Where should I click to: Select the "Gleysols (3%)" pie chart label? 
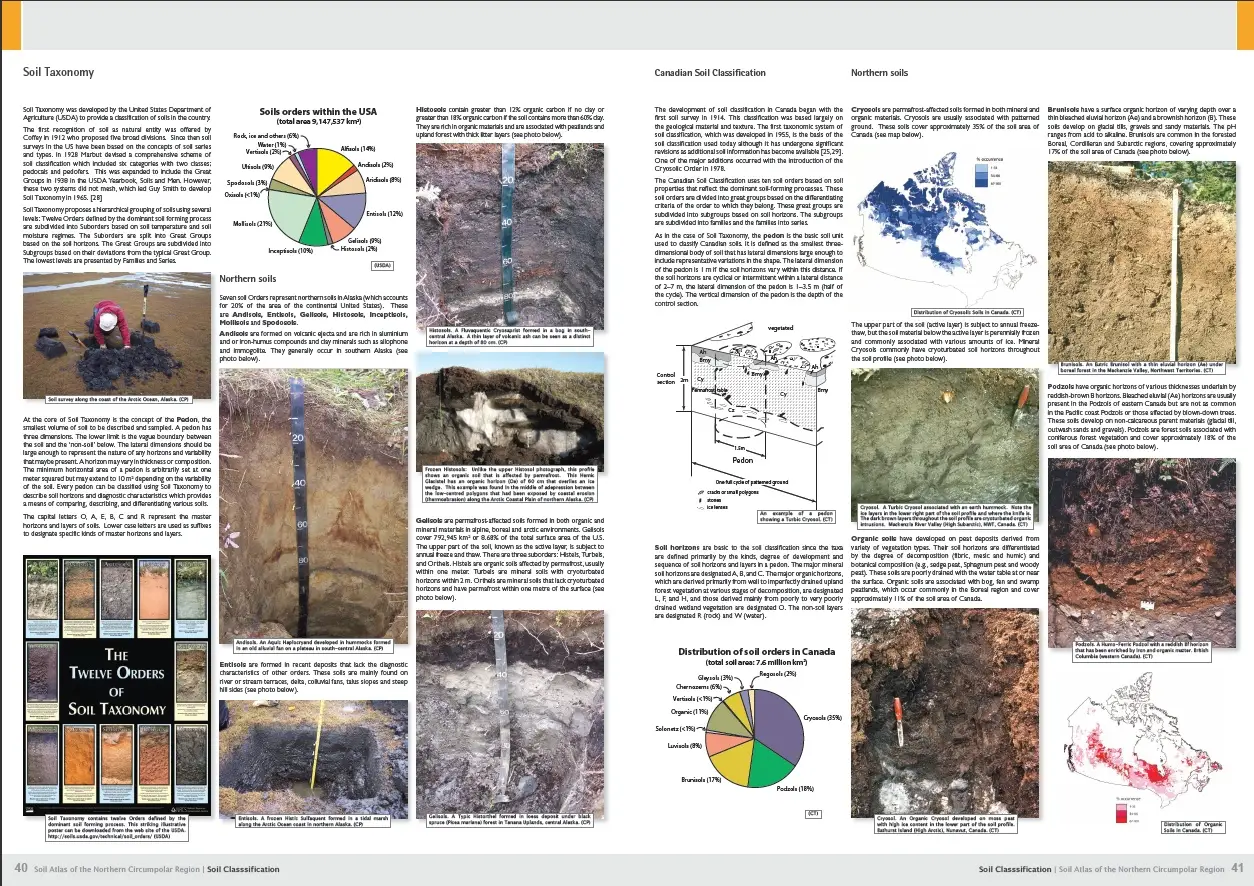(715, 678)
